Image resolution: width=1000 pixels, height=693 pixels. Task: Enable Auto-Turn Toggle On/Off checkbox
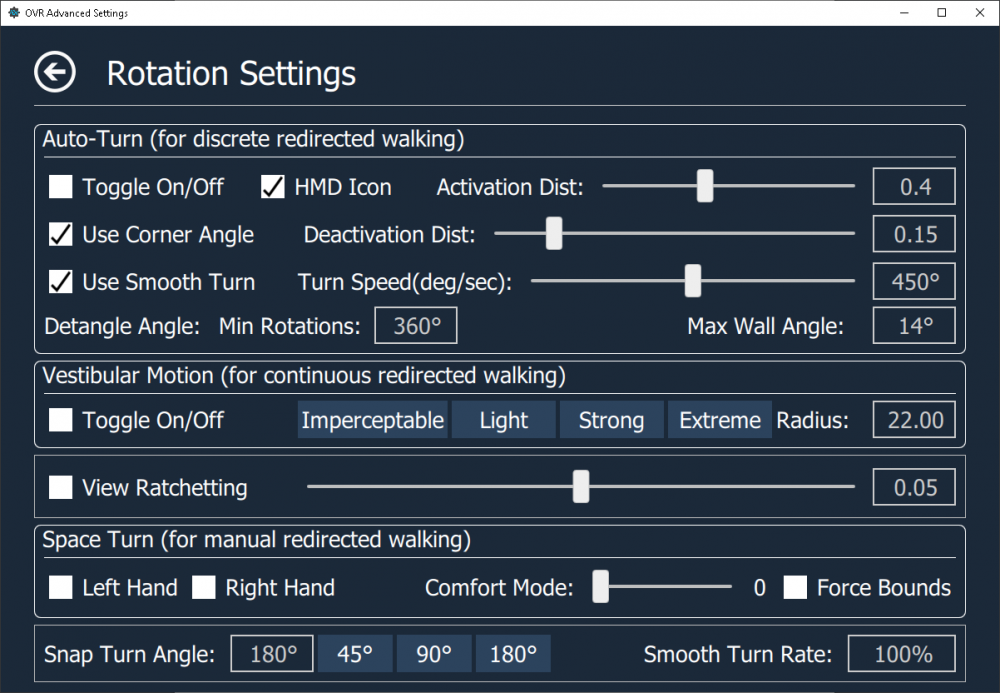[62, 187]
